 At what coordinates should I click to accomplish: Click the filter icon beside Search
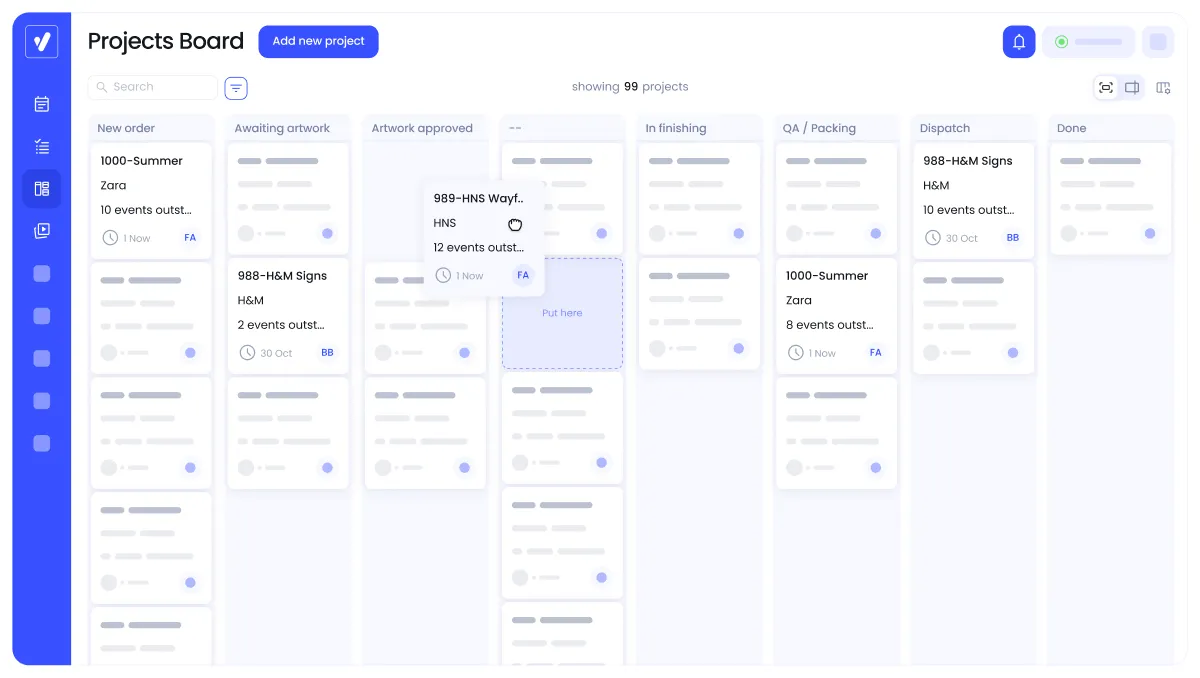[236, 88]
